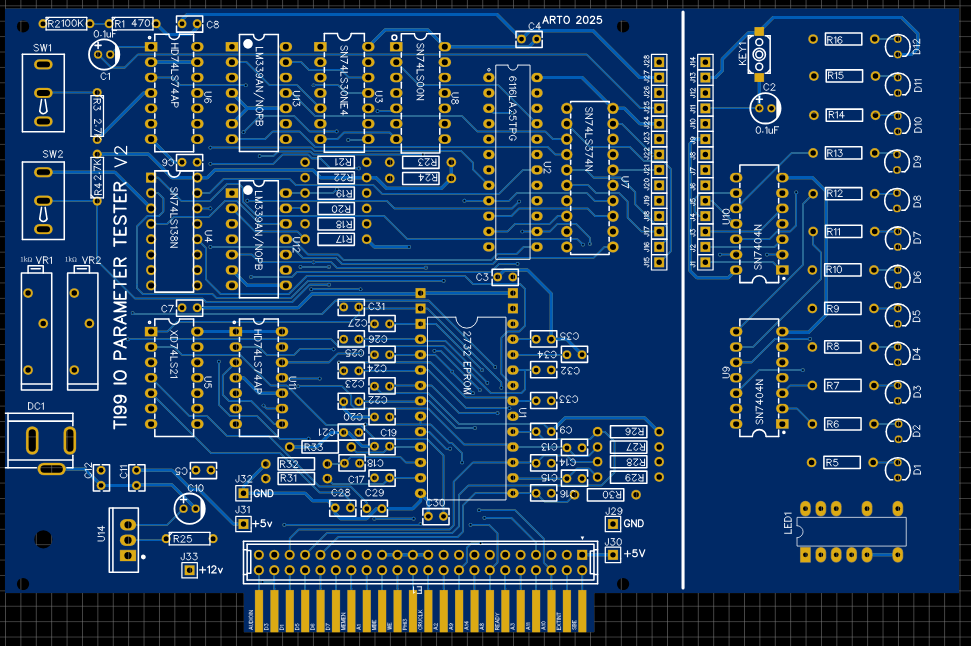
Task: Select the U14 regulator footprint
Action: point(126,539)
